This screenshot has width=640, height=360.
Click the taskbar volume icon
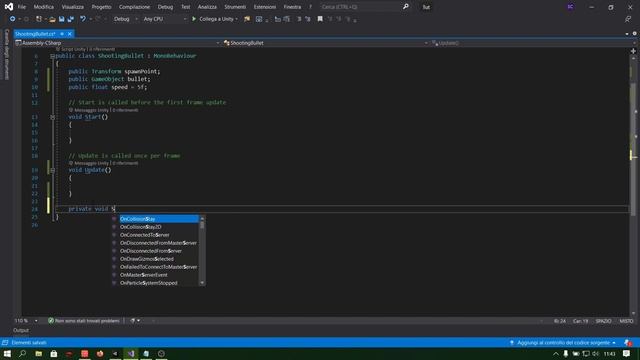tap(596, 353)
